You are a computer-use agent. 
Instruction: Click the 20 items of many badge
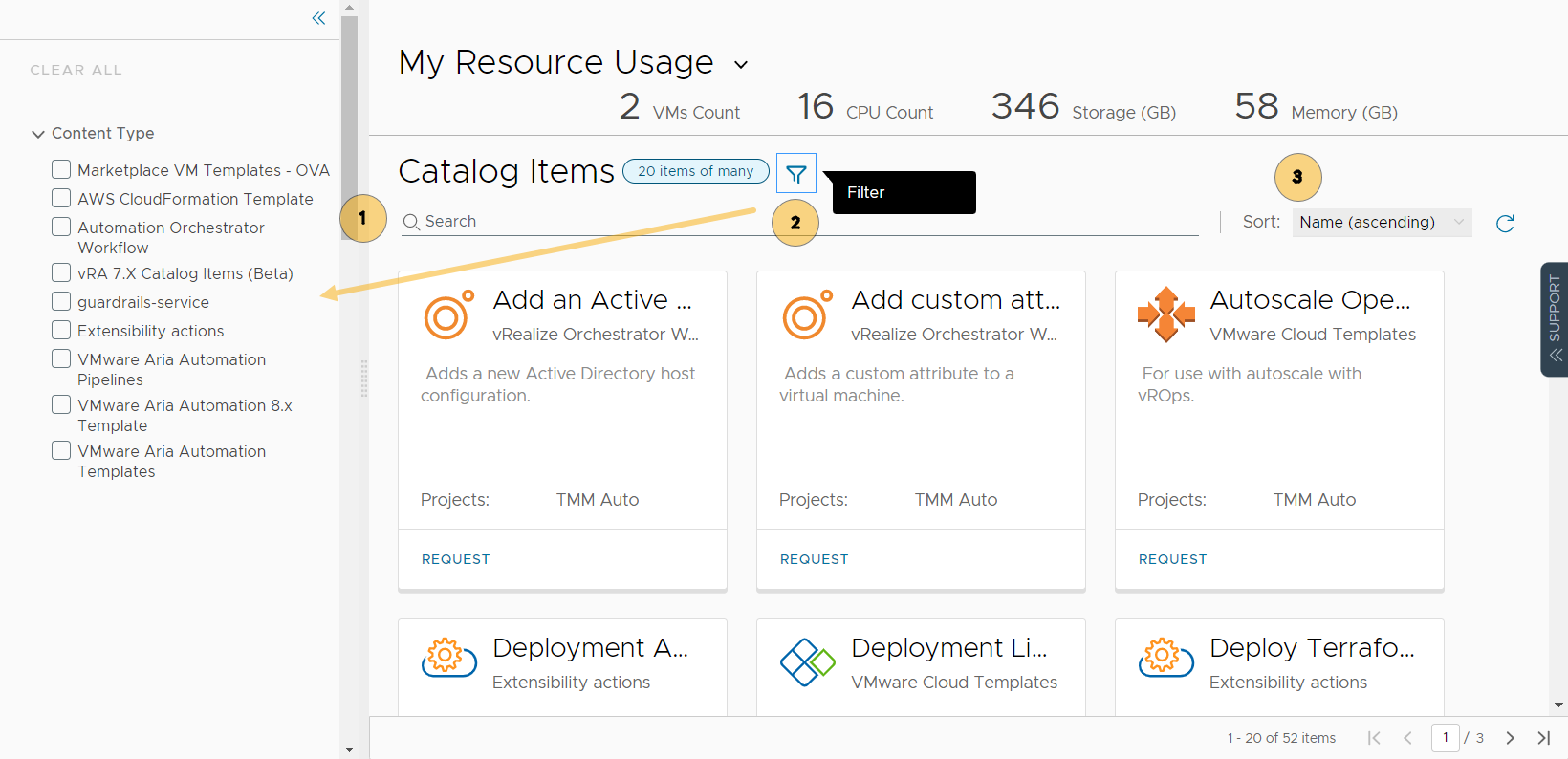click(696, 171)
